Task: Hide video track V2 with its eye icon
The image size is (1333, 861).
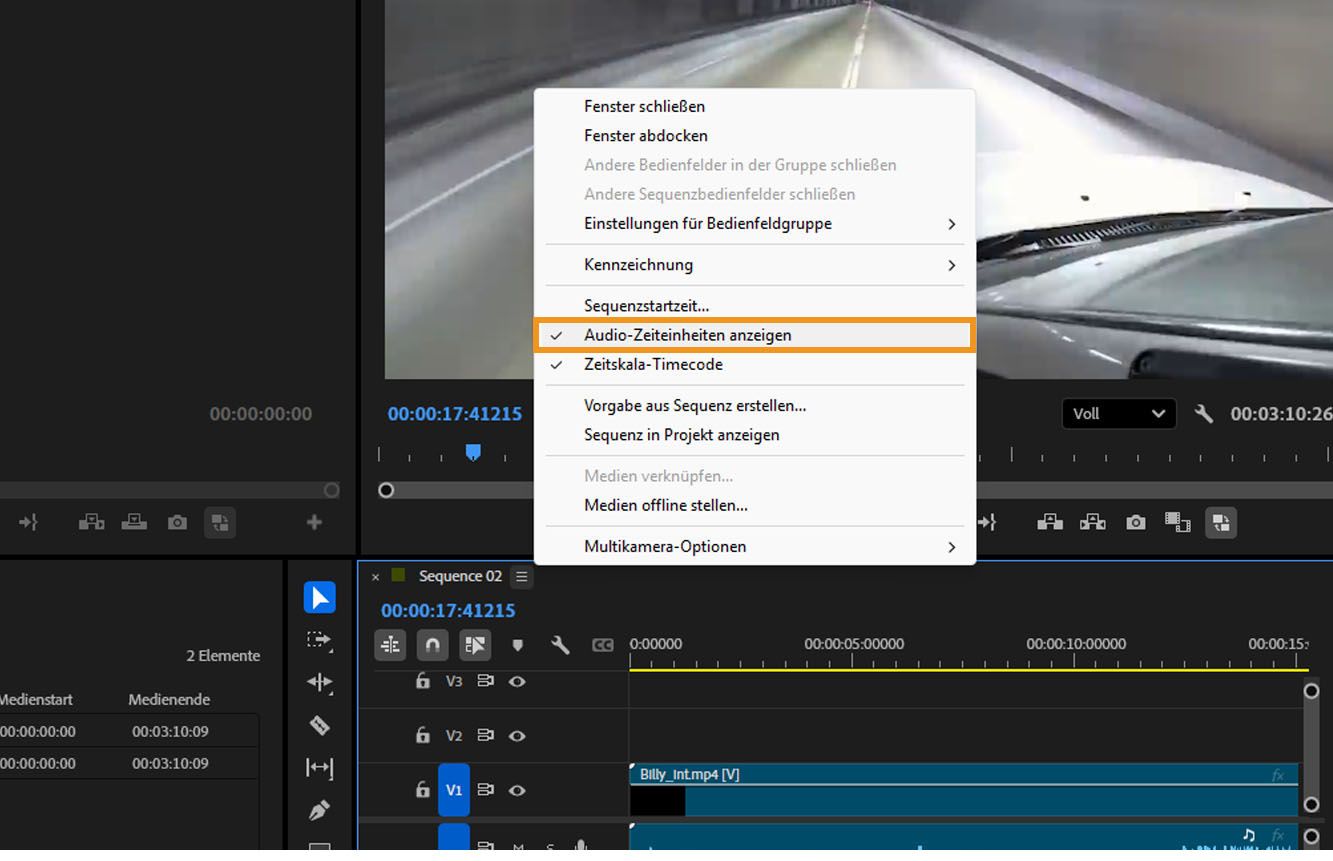Action: coord(517,735)
